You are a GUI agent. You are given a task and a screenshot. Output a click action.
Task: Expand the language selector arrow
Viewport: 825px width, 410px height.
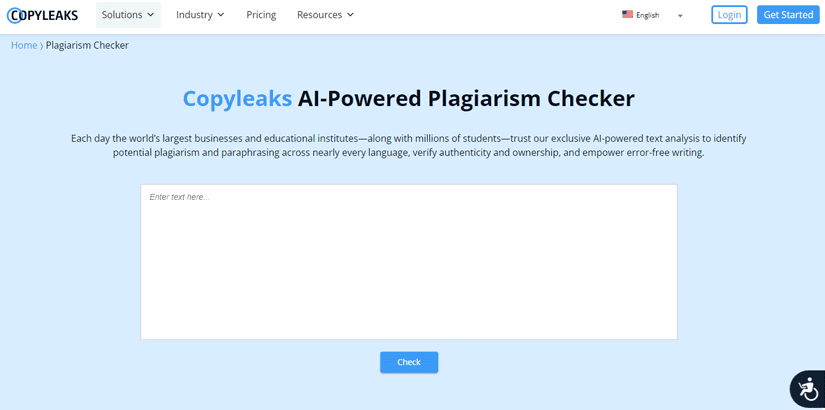pos(680,16)
